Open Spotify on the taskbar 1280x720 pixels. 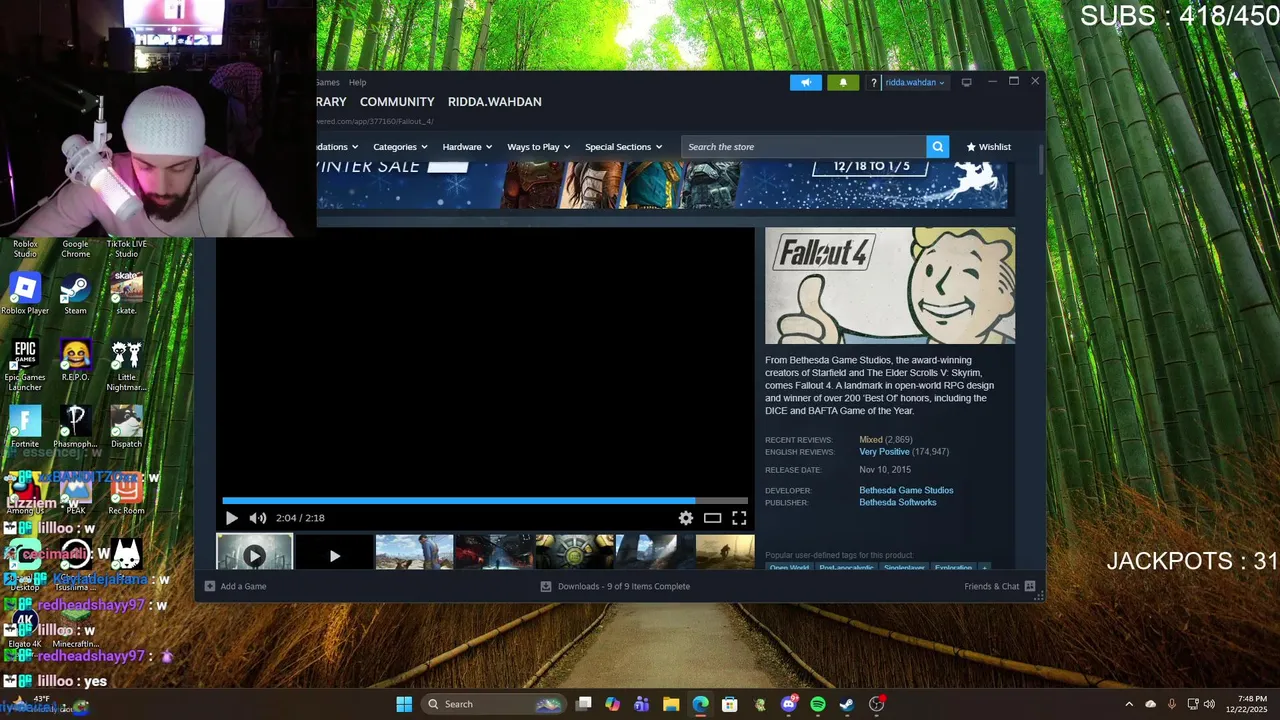pyautogui.click(x=818, y=704)
